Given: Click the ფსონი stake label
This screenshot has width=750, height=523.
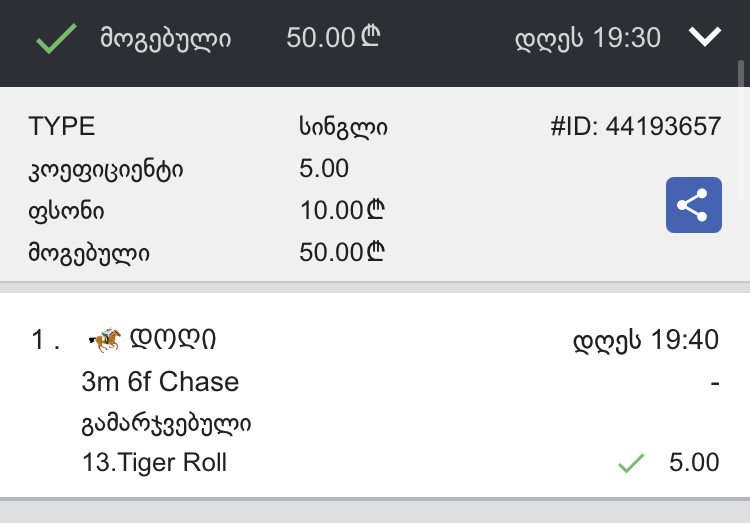Looking at the screenshot, I should [66, 210].
